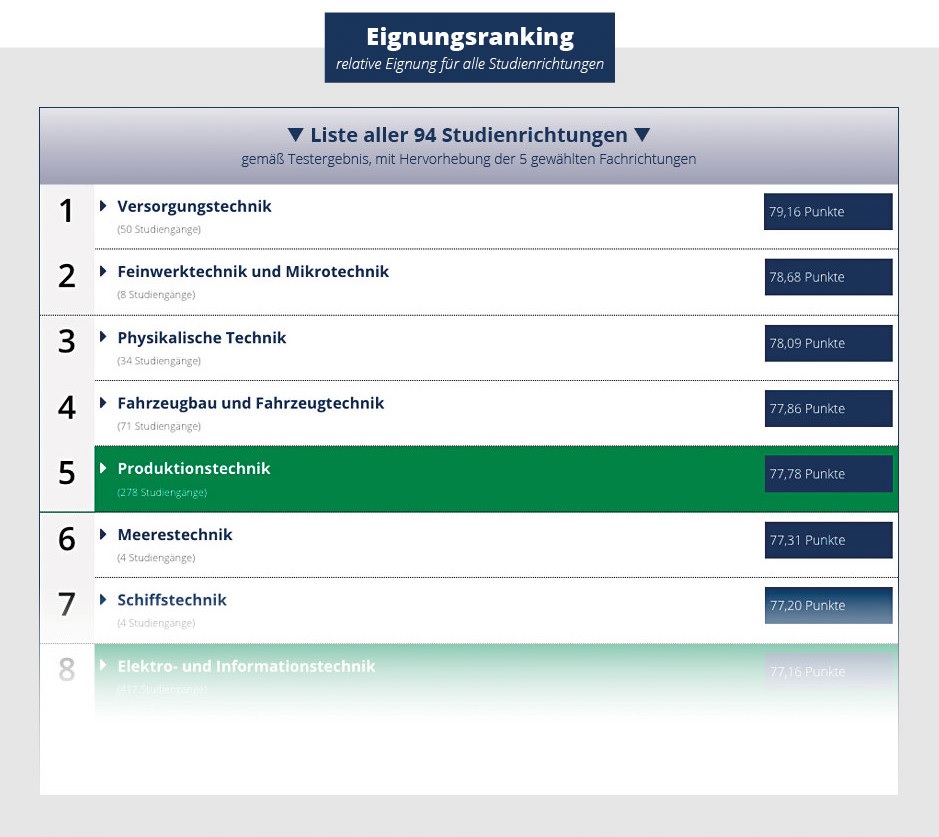Click the right triangle beside list heading
Viewport: 939px width, 837px height.
642,135
